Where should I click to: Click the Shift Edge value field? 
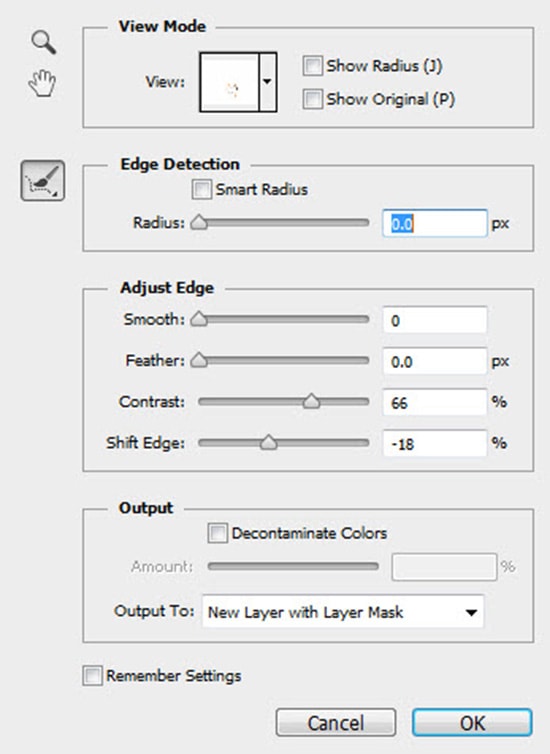click(x=435, y=443)
